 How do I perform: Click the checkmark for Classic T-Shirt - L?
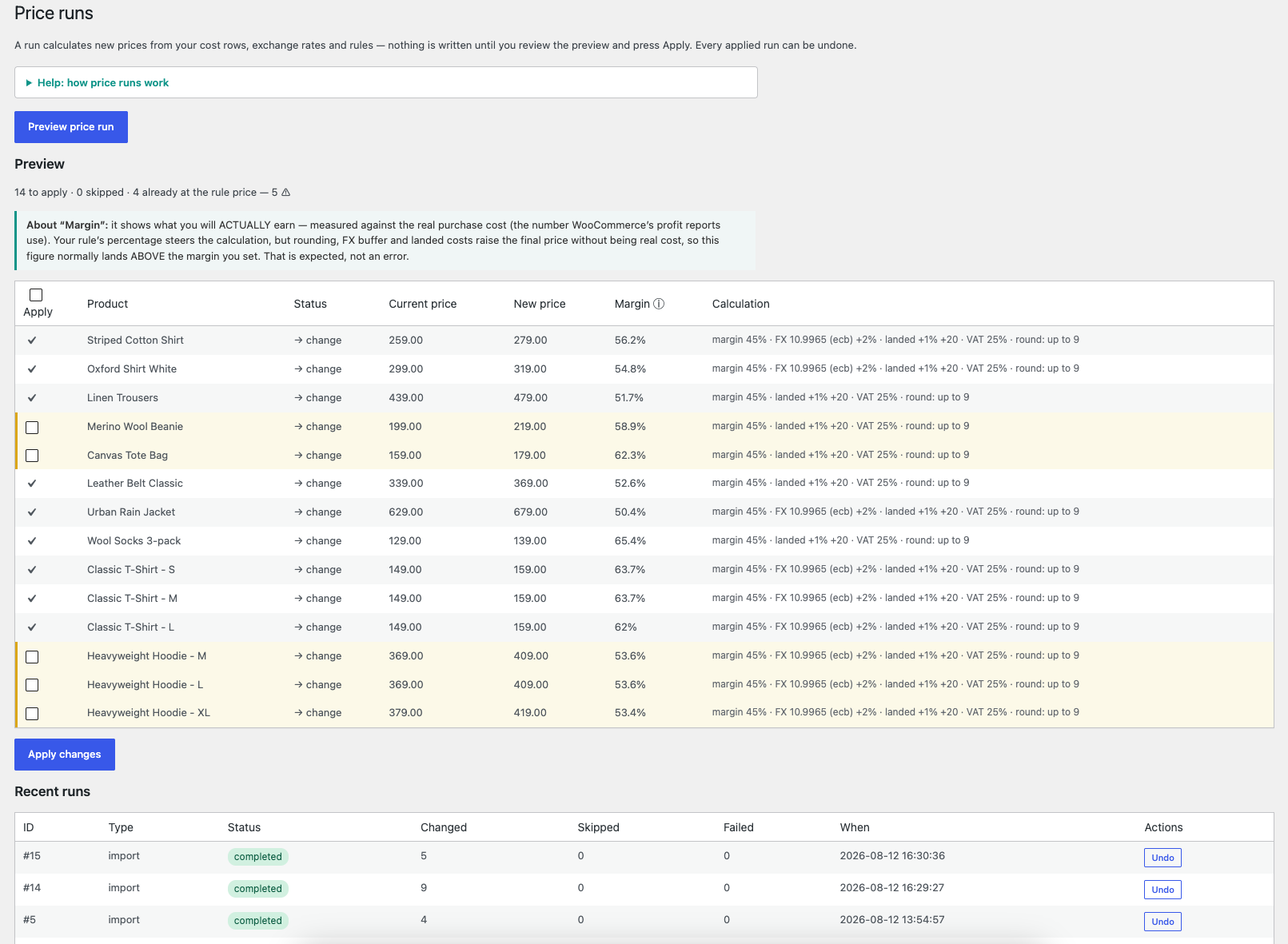[32, 627]
